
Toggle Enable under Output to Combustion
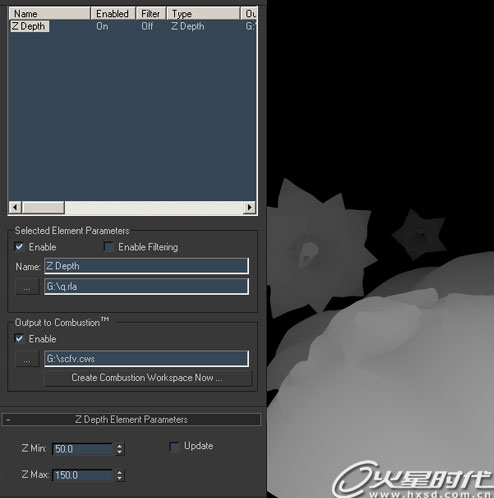pos(19,339)
